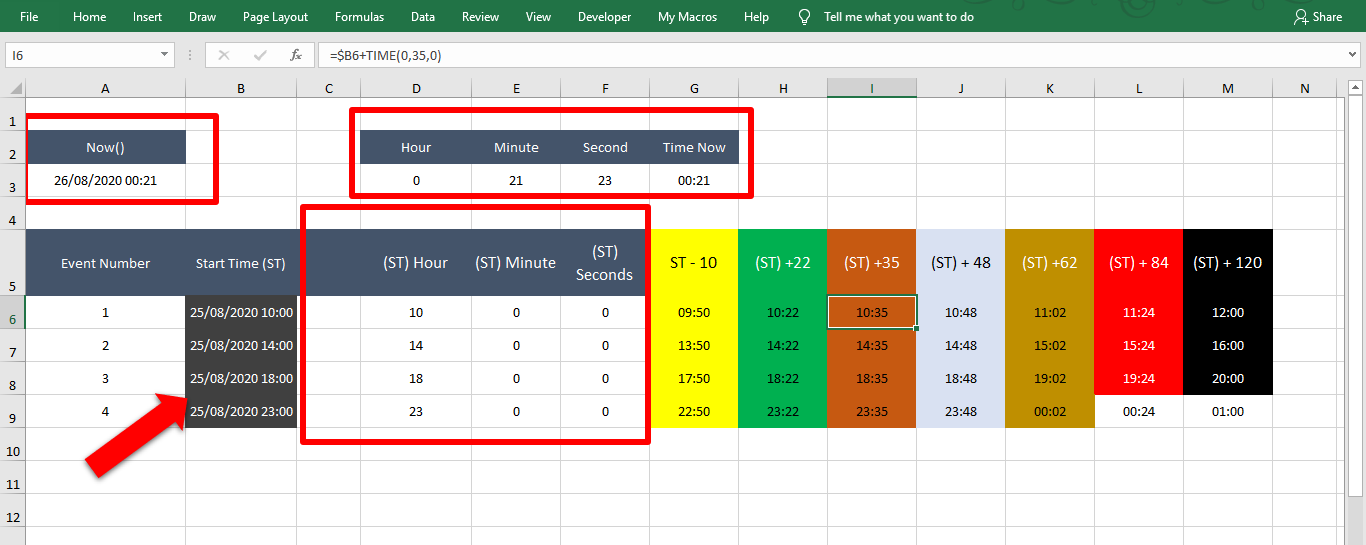The image size is (1366, 545).
Task: Select the yellow cell 09:50
Action: [694, 312]
